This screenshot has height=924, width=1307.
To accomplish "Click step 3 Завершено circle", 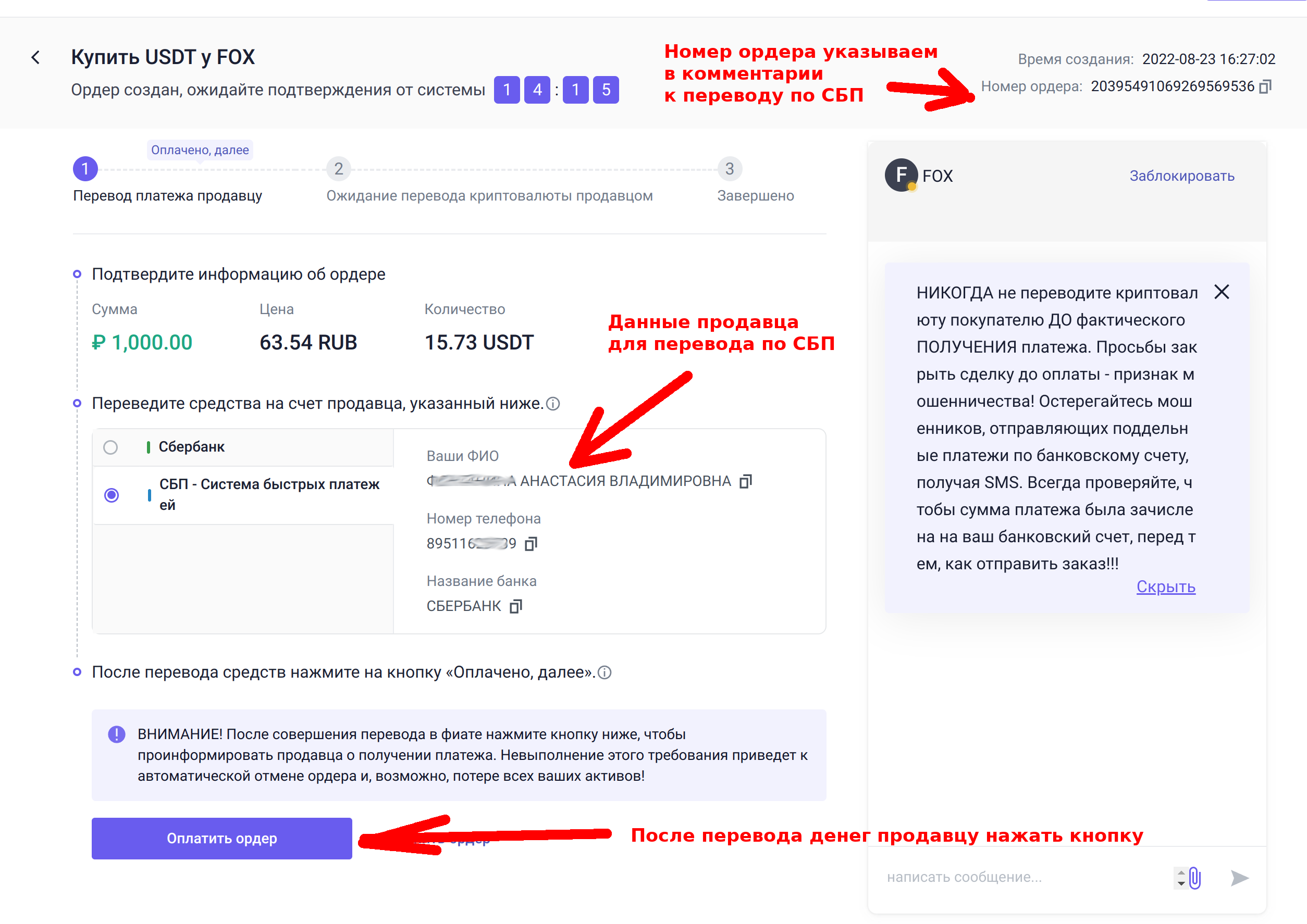I will [x=729, y=169].
